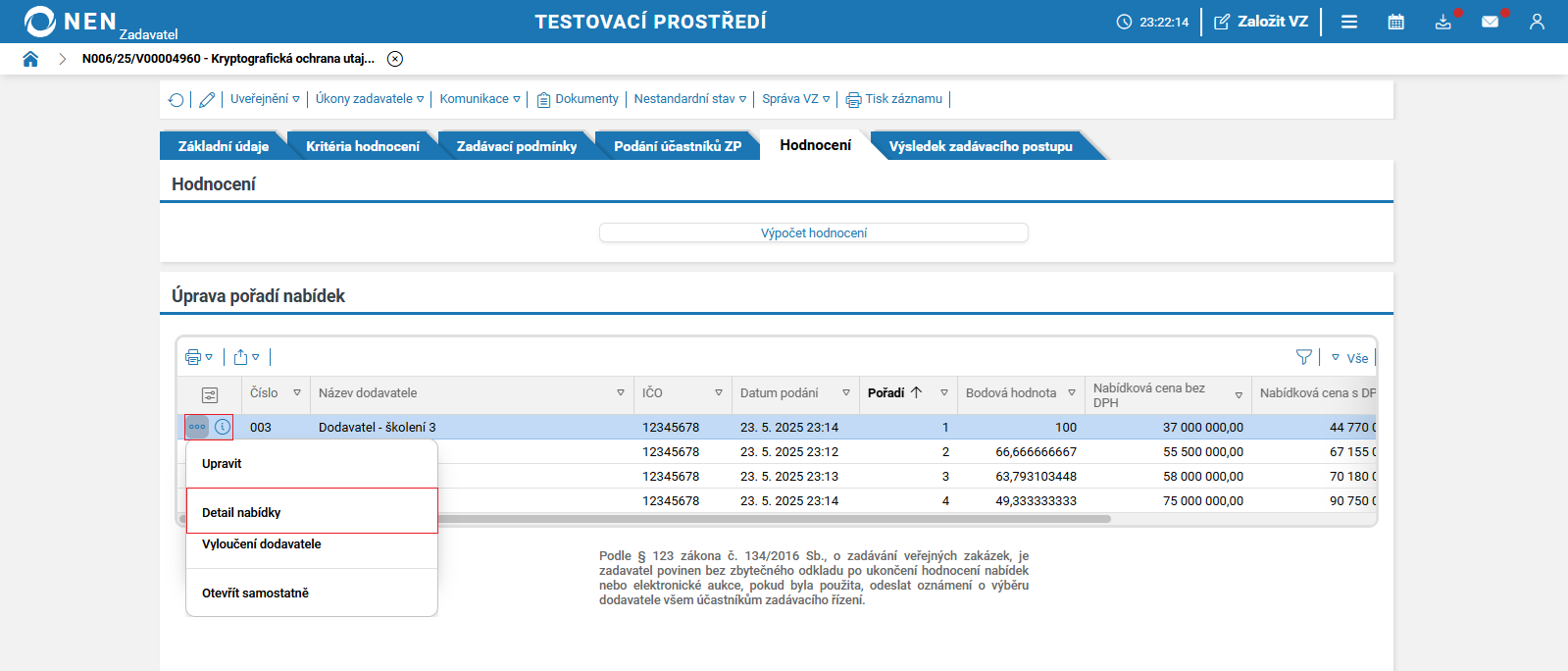Open messages envelope icon
The image size is (1568, 671).
1491,22
